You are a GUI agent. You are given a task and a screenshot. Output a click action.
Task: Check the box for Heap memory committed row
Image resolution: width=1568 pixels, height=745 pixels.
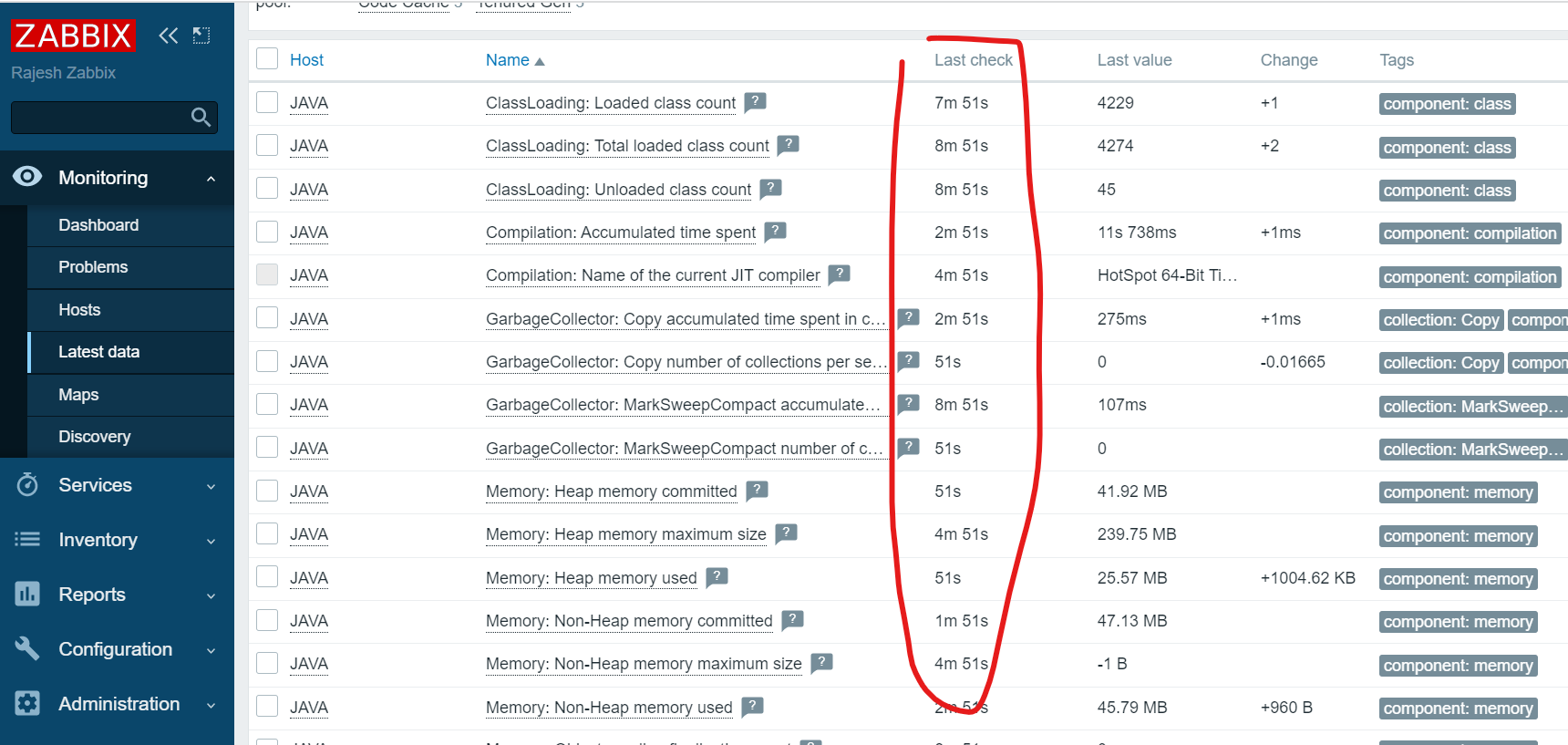coord(267,491)
